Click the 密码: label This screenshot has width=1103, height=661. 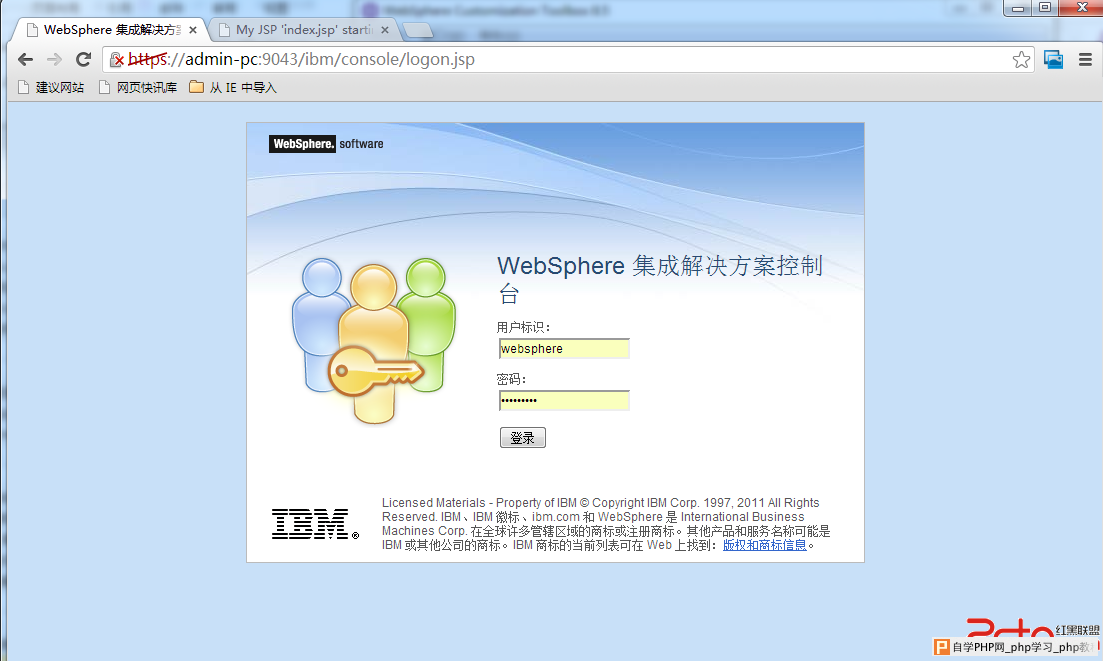click(511, 379)
